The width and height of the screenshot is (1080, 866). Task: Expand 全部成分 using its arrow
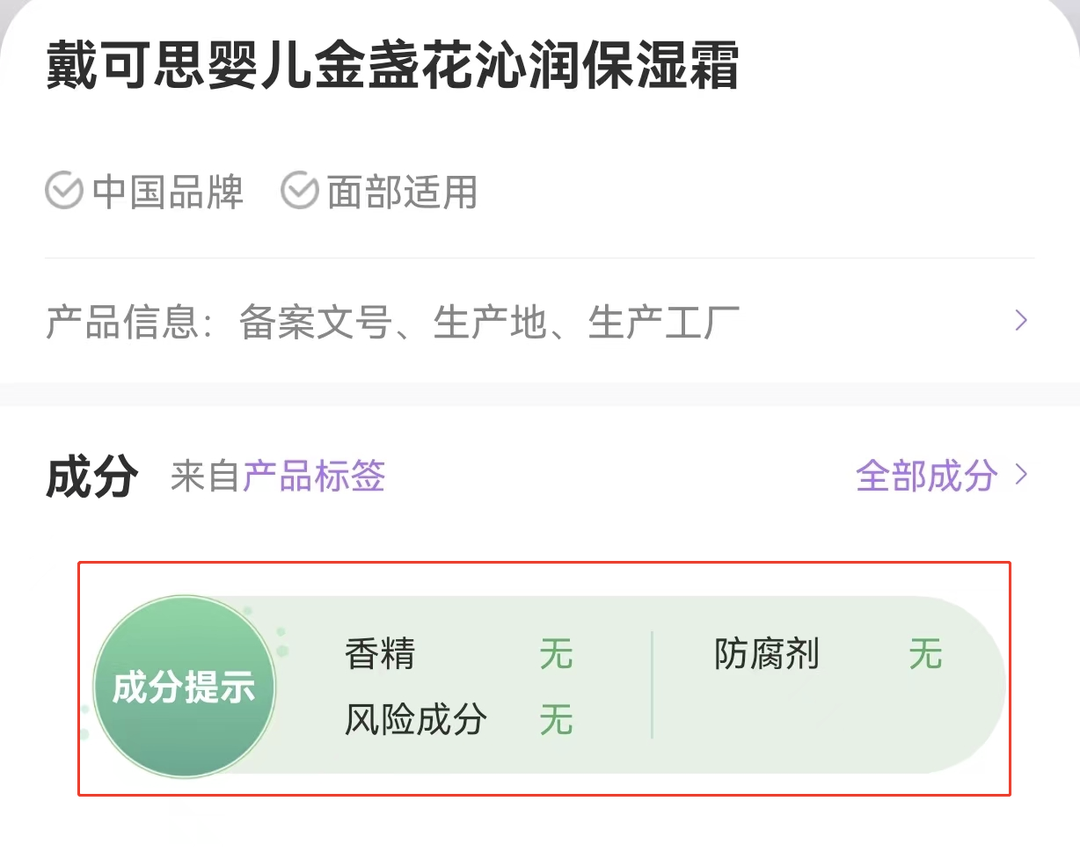(1021, 475)
